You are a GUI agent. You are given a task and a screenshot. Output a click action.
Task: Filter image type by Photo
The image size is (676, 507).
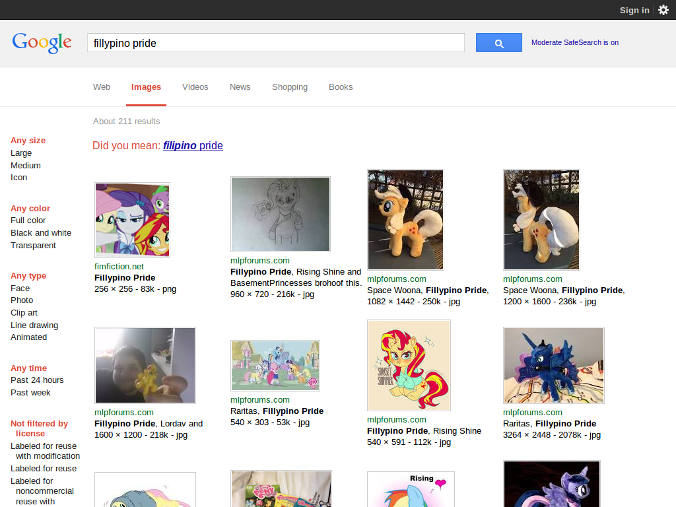pyautogui.click(x=22, y=300)
